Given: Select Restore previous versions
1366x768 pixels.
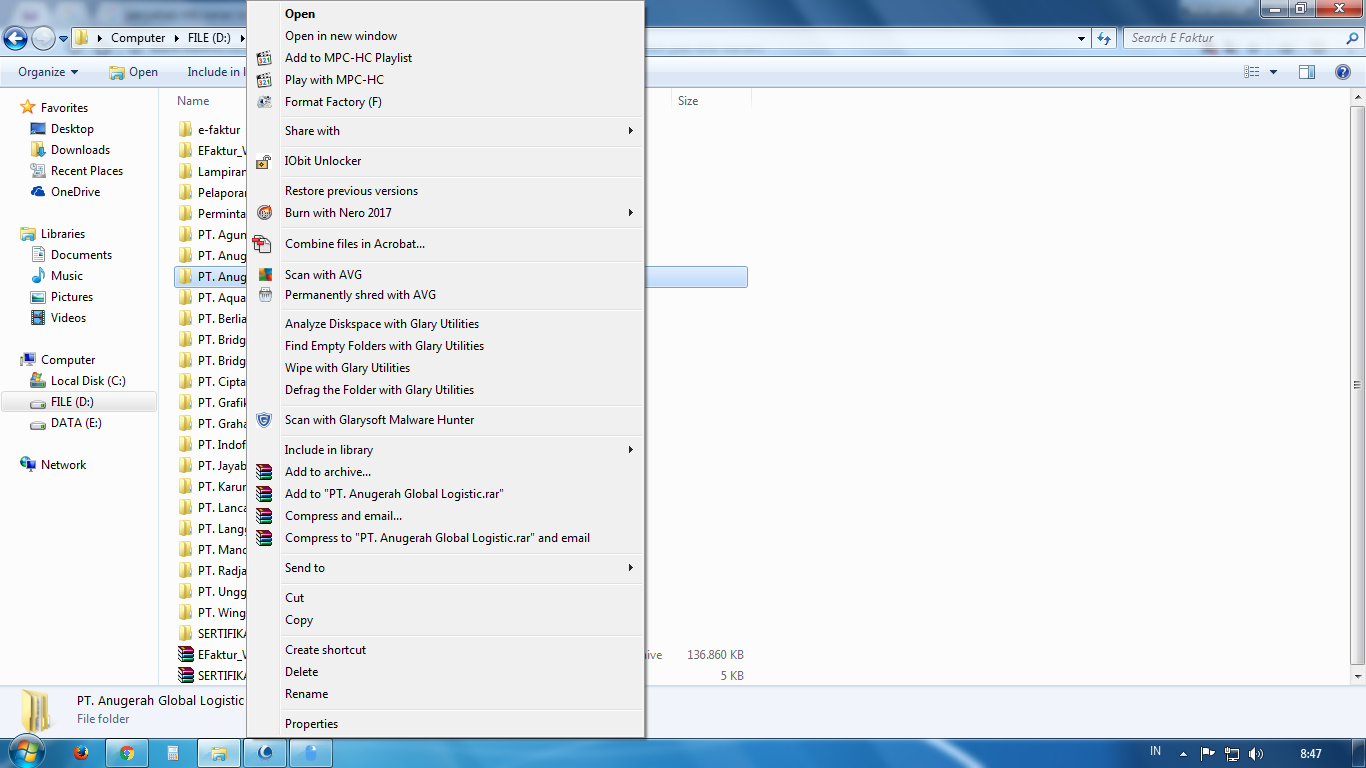Looking at the screenshot, I should click(x=351, y=191).
